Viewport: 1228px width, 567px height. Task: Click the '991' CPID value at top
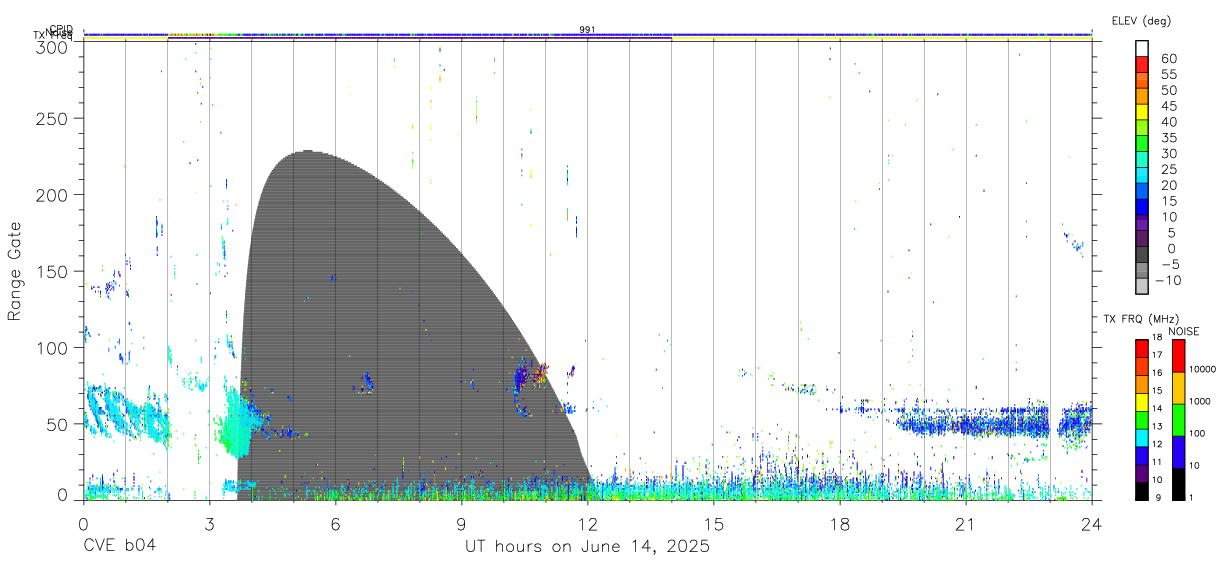588,30
